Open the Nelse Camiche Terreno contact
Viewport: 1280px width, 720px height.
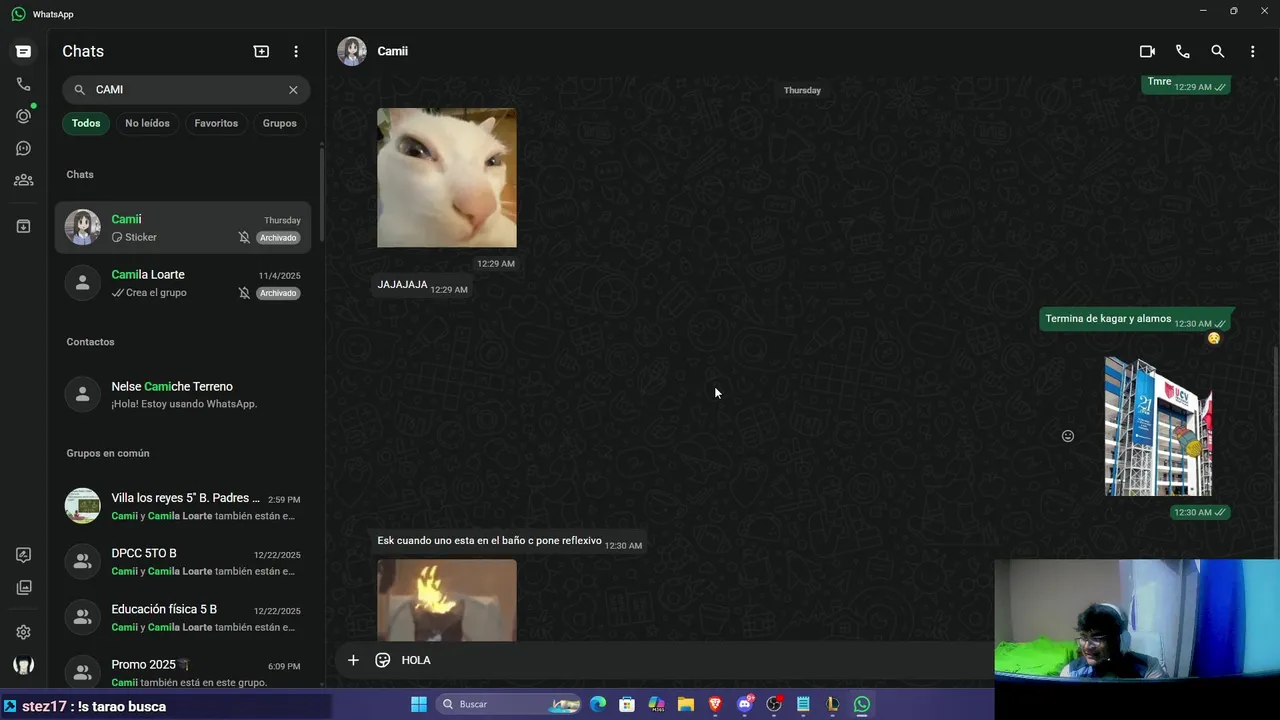[183, 394]
